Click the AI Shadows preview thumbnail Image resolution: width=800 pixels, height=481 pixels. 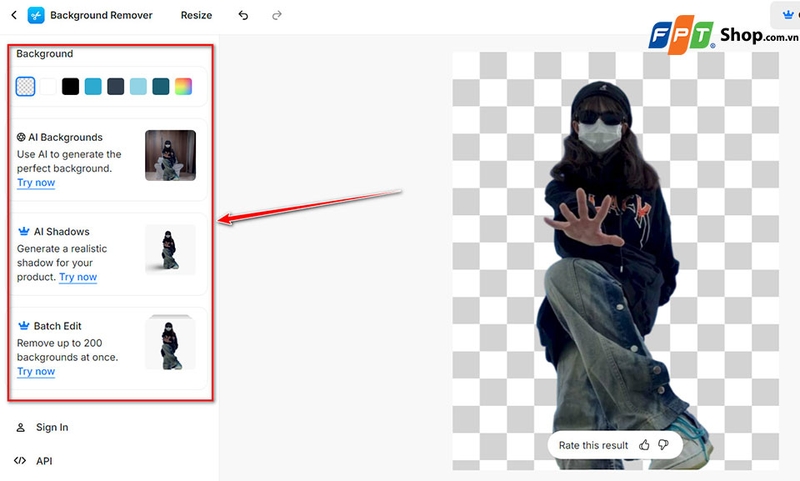[x=170, y=249]
